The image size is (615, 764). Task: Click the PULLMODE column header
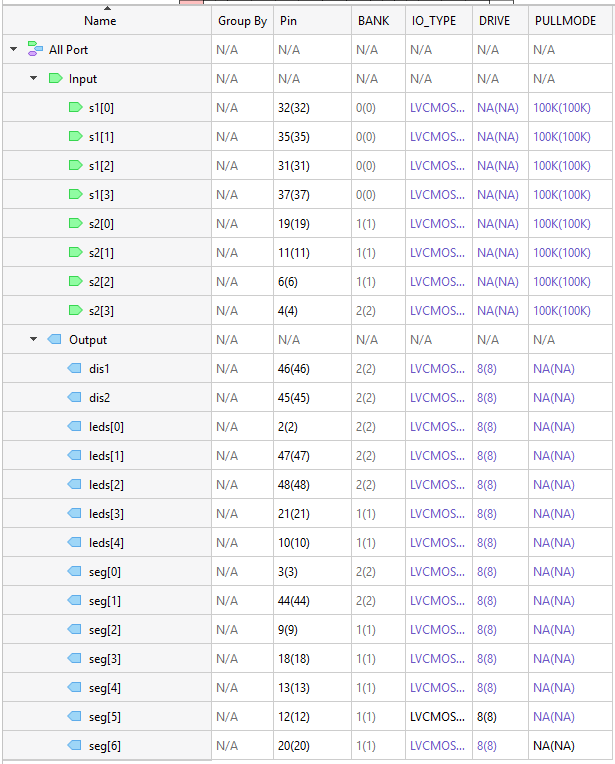tap(565, 21)
